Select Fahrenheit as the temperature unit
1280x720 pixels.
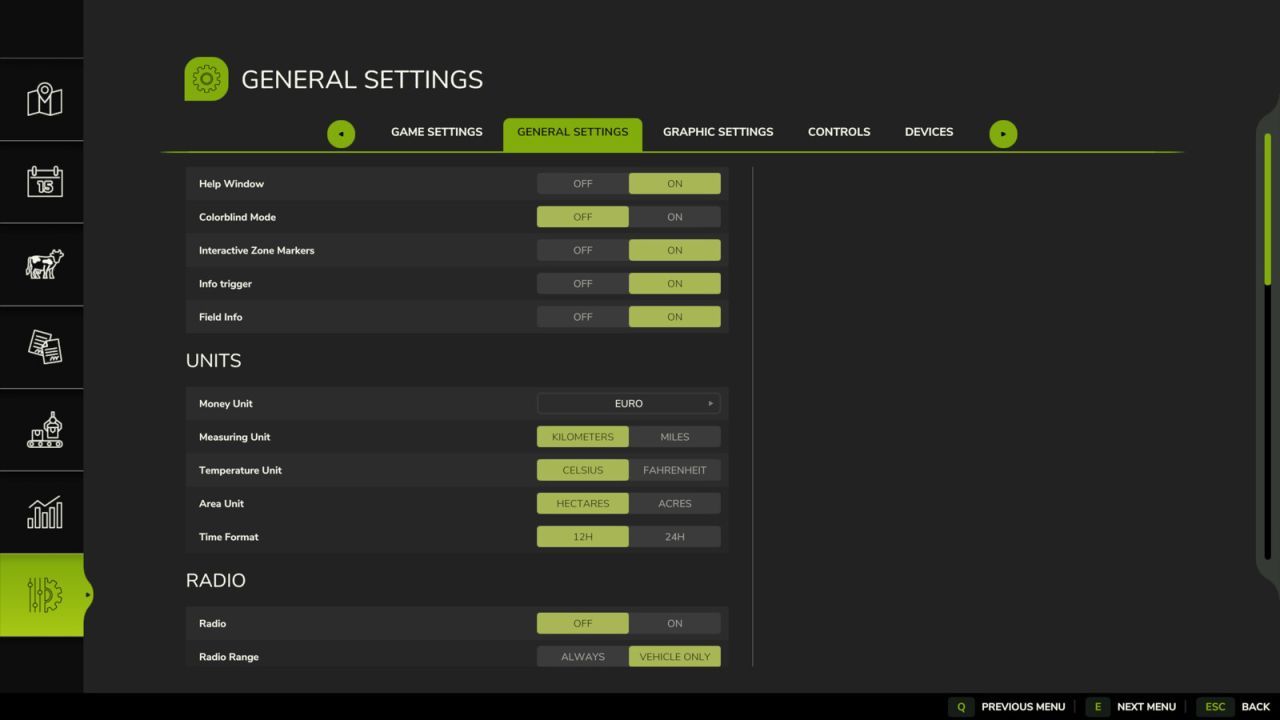point(674,469)
